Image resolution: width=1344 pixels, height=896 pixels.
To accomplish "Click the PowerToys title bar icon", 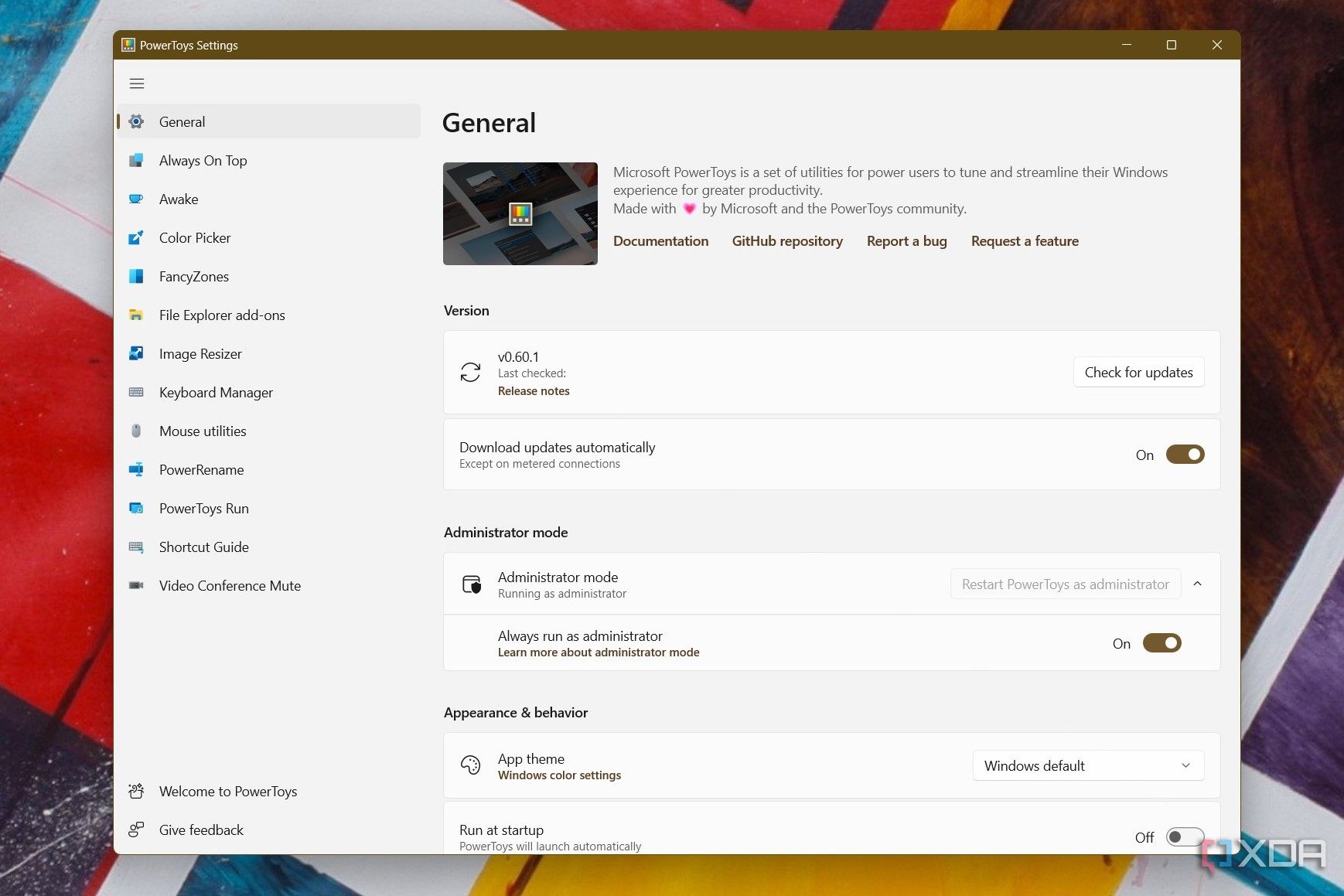I will coord(128,45).
